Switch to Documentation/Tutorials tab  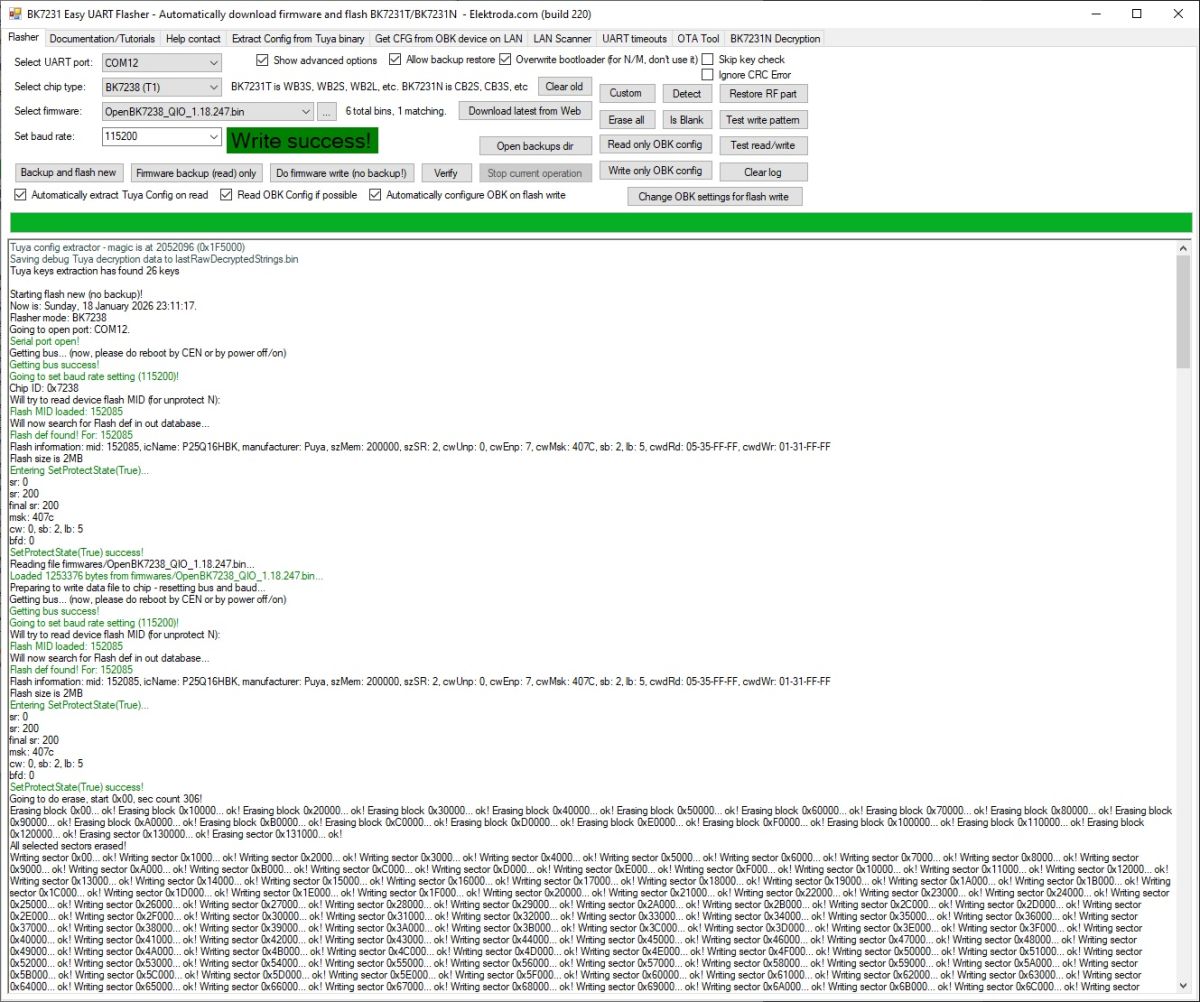102,39
